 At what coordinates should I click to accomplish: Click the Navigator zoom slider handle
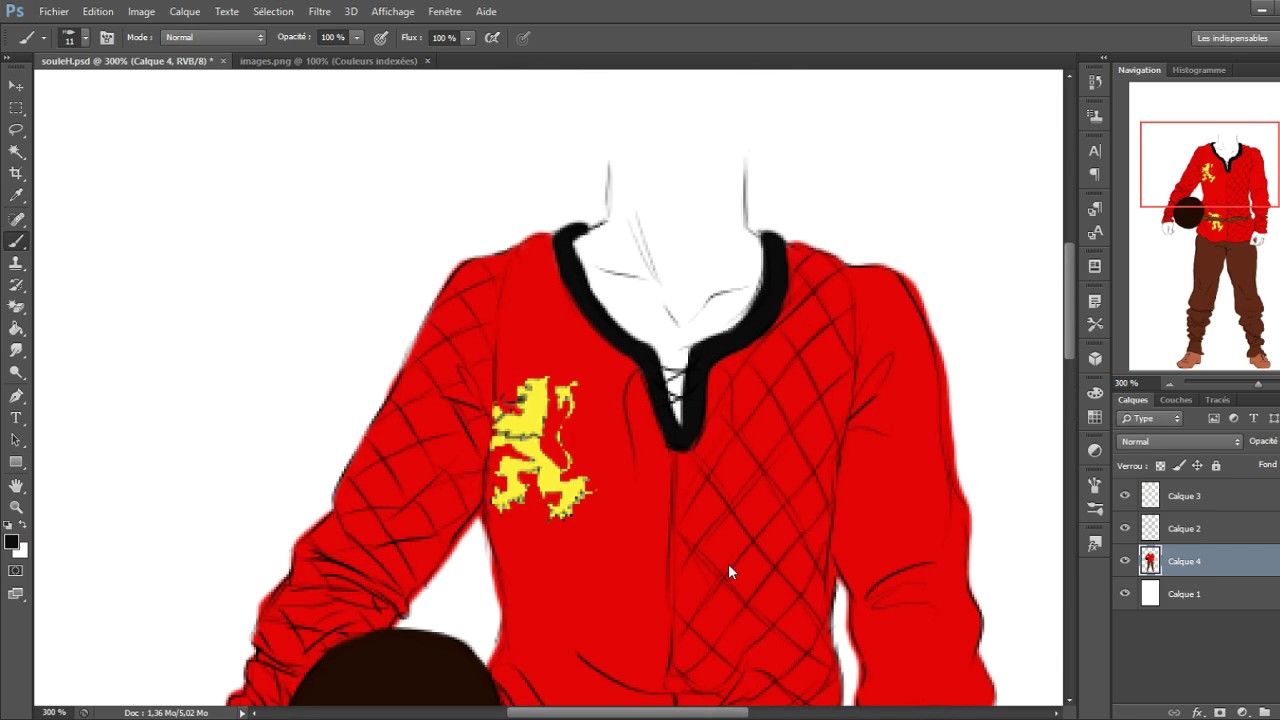click(x=1258, y=384)
